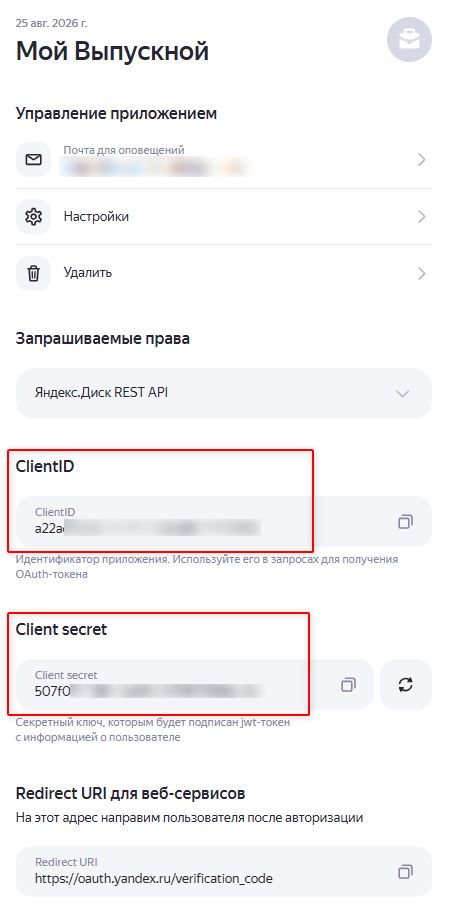Copy the Client secret value
This screenshot has height=920, width=460.
(x=349, y=685)
